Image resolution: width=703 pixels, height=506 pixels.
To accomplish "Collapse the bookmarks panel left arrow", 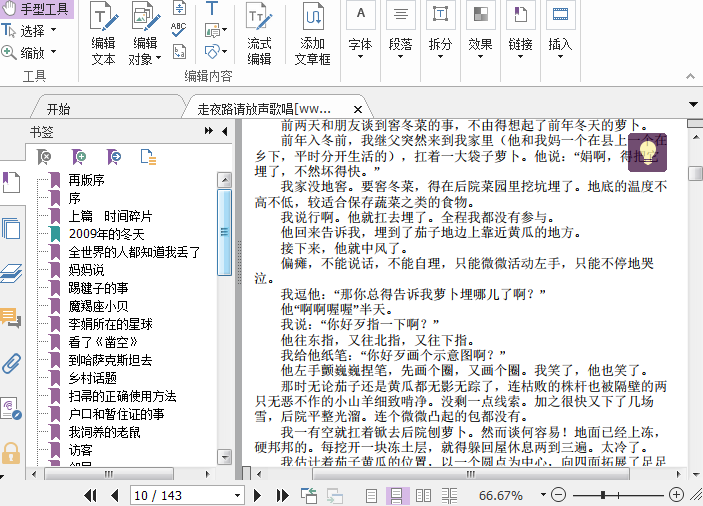I will click(x=225, y=131).
